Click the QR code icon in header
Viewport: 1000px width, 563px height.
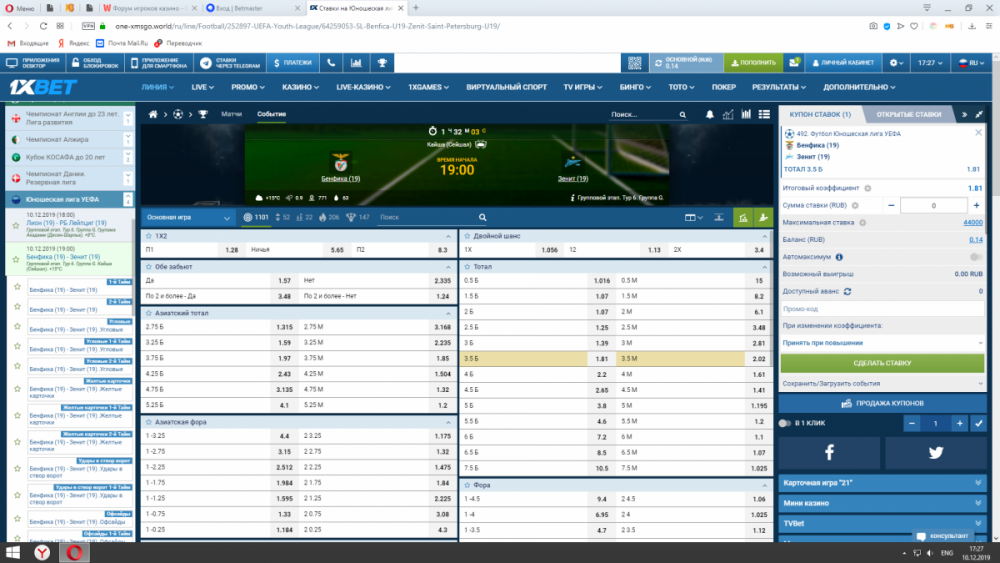click(633, 62)
